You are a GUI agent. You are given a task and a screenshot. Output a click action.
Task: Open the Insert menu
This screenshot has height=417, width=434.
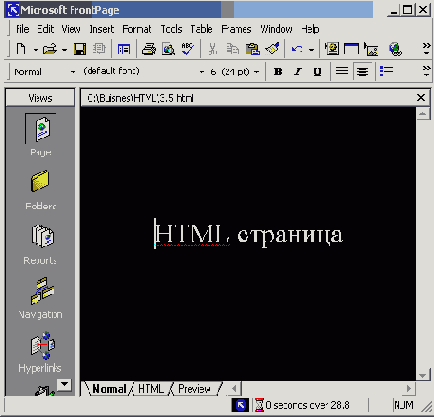pos(102,29)
